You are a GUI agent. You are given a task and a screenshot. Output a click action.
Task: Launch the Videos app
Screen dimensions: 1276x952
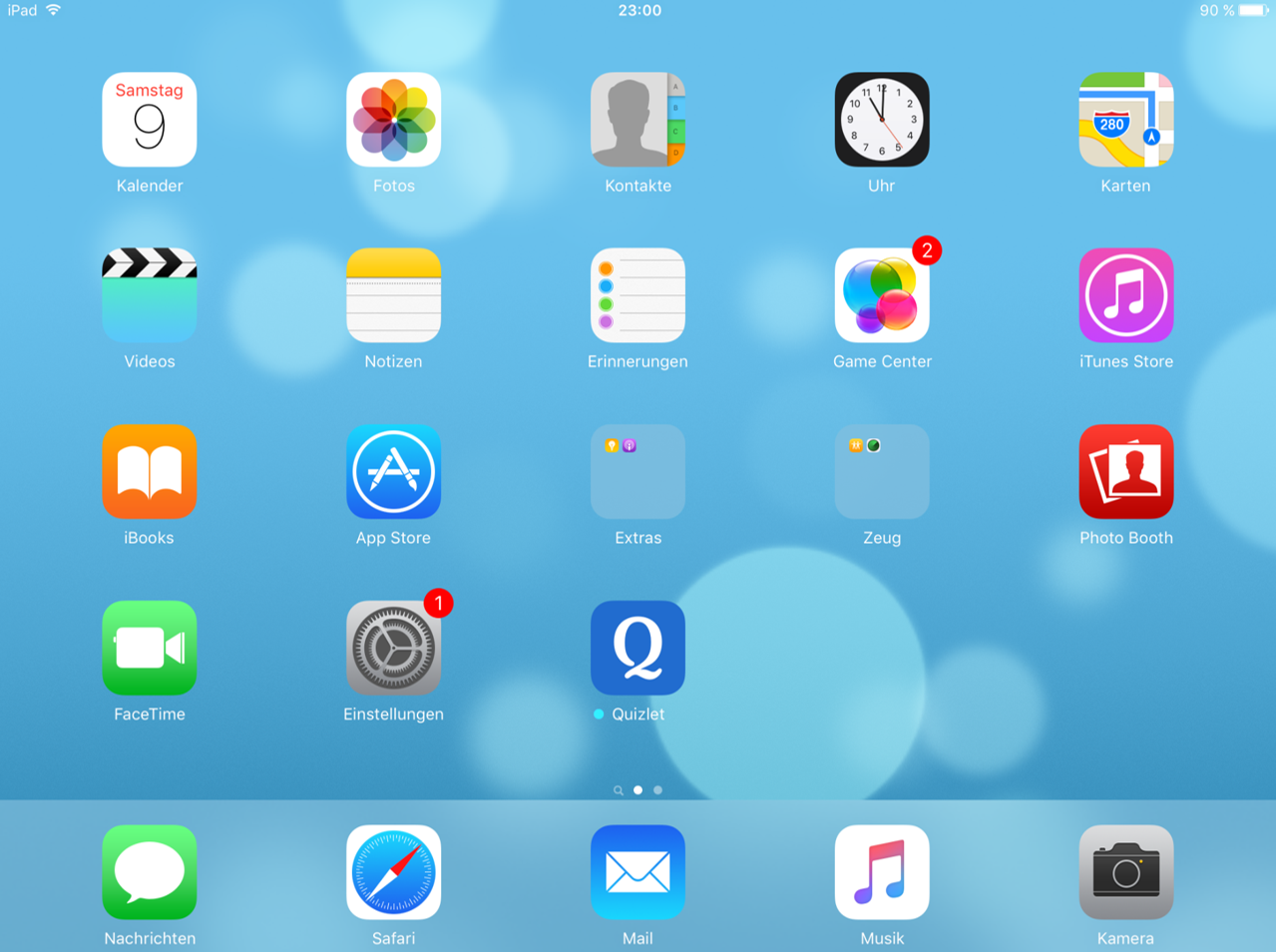point(150,295)
